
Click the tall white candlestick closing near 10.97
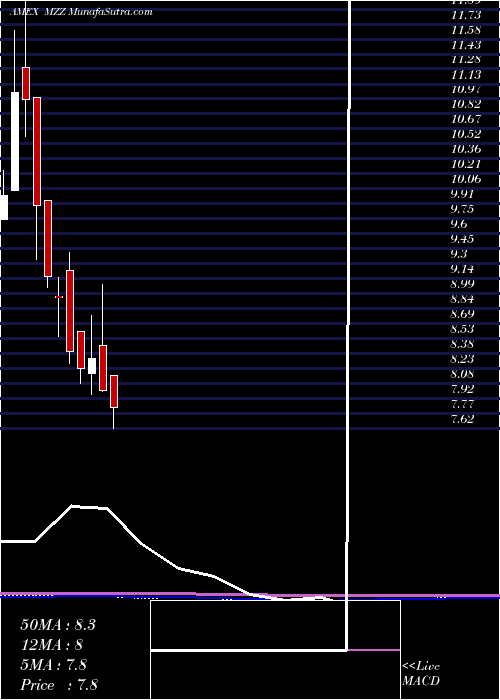coord(15,142)
